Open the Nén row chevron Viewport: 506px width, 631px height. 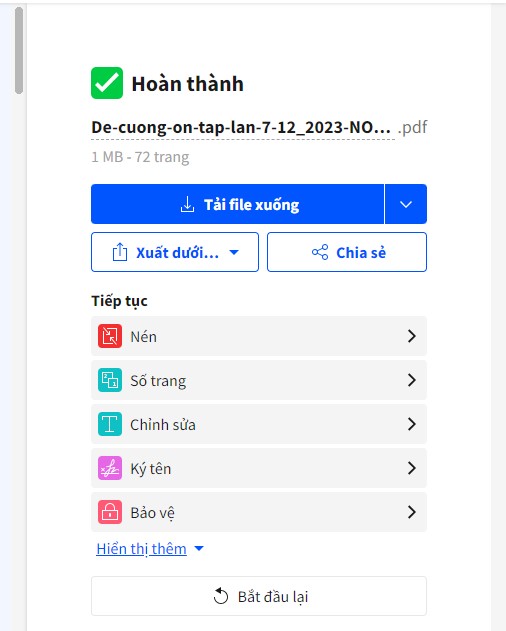pos(411,336)
